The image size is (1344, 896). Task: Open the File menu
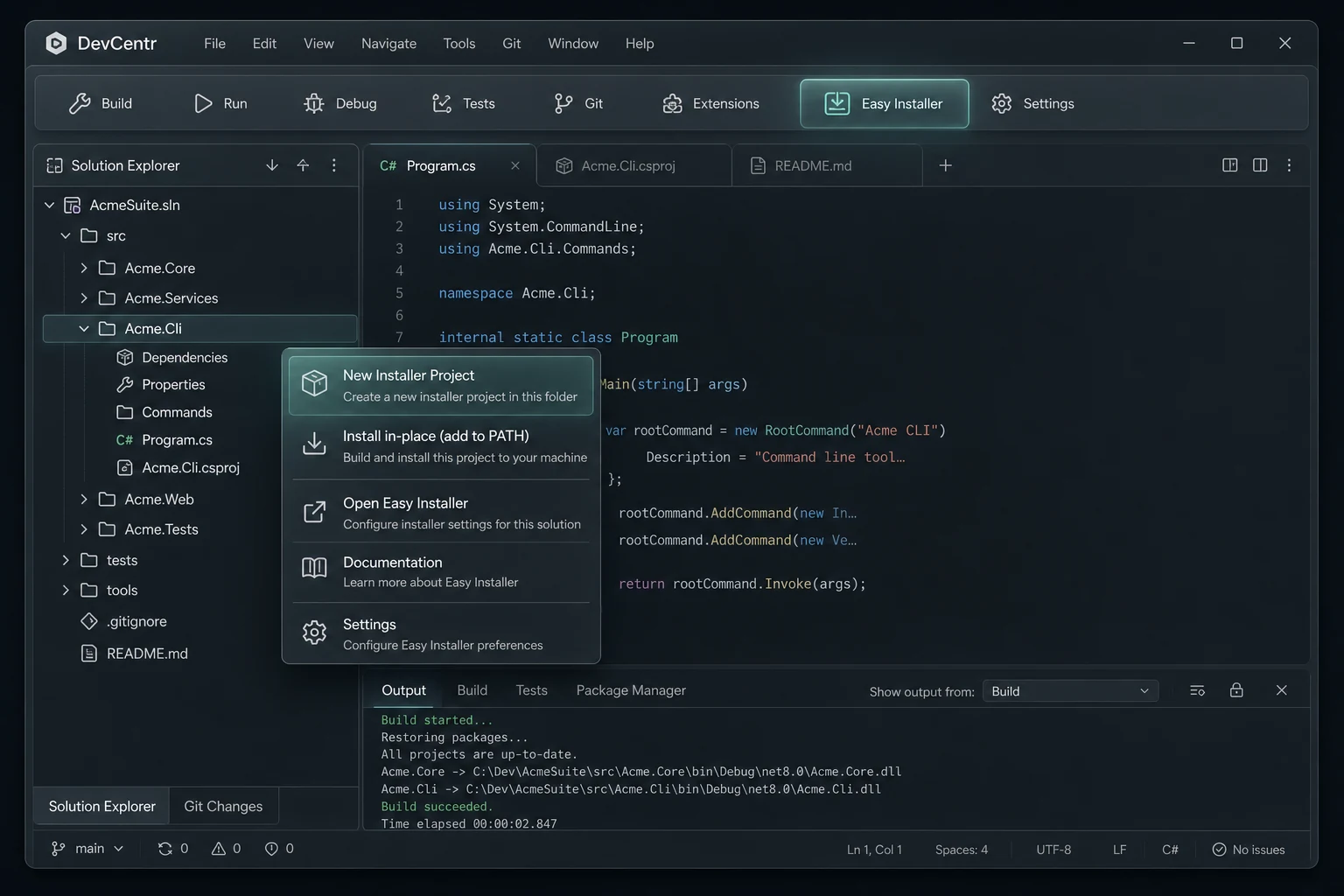pyautogui.click(x=214, y=43)
